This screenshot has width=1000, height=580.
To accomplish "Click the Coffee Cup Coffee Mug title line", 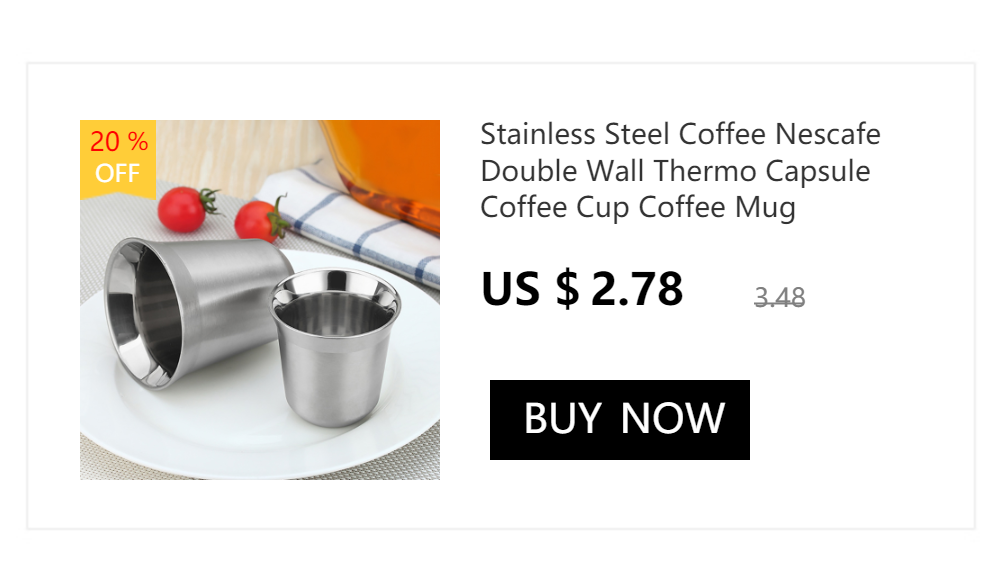I will [x=638, y=207].
